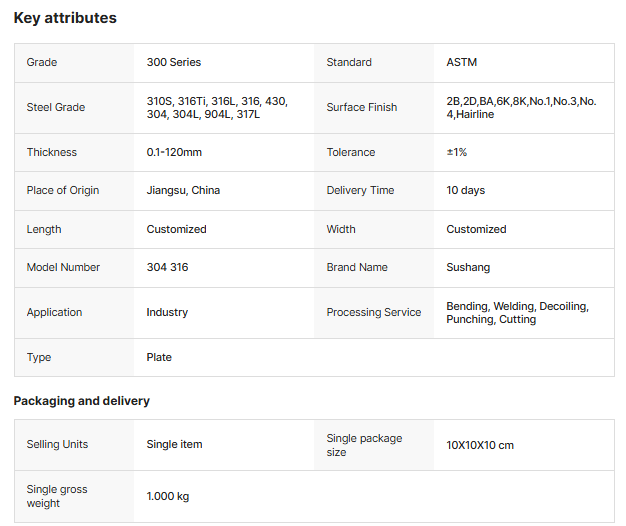Click the Sushang brand name

[x=468, y=267]
